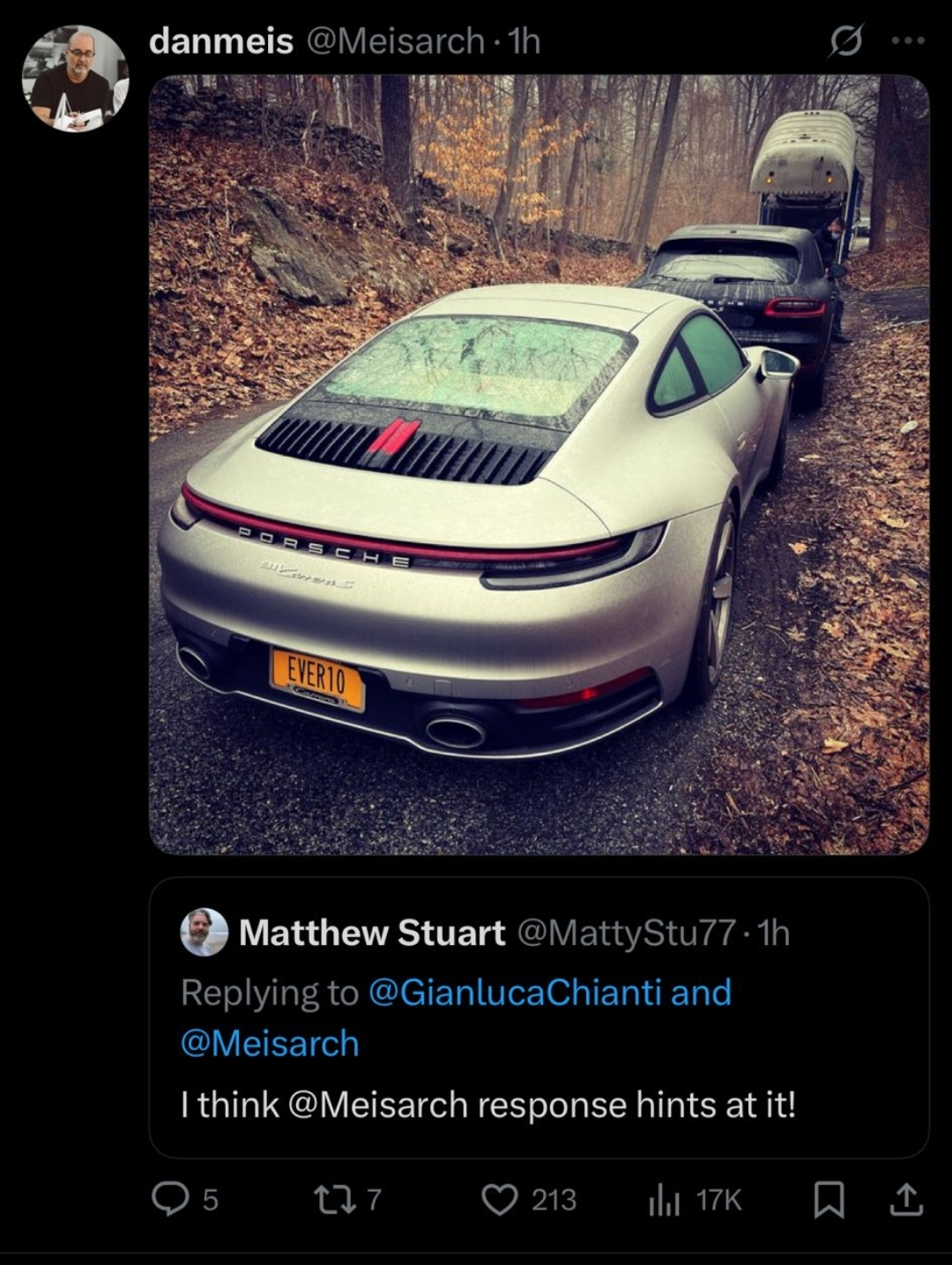952x1265 pixels.
Task: Tap the repost arrows icon
Action: click(x=334, y=1199)
